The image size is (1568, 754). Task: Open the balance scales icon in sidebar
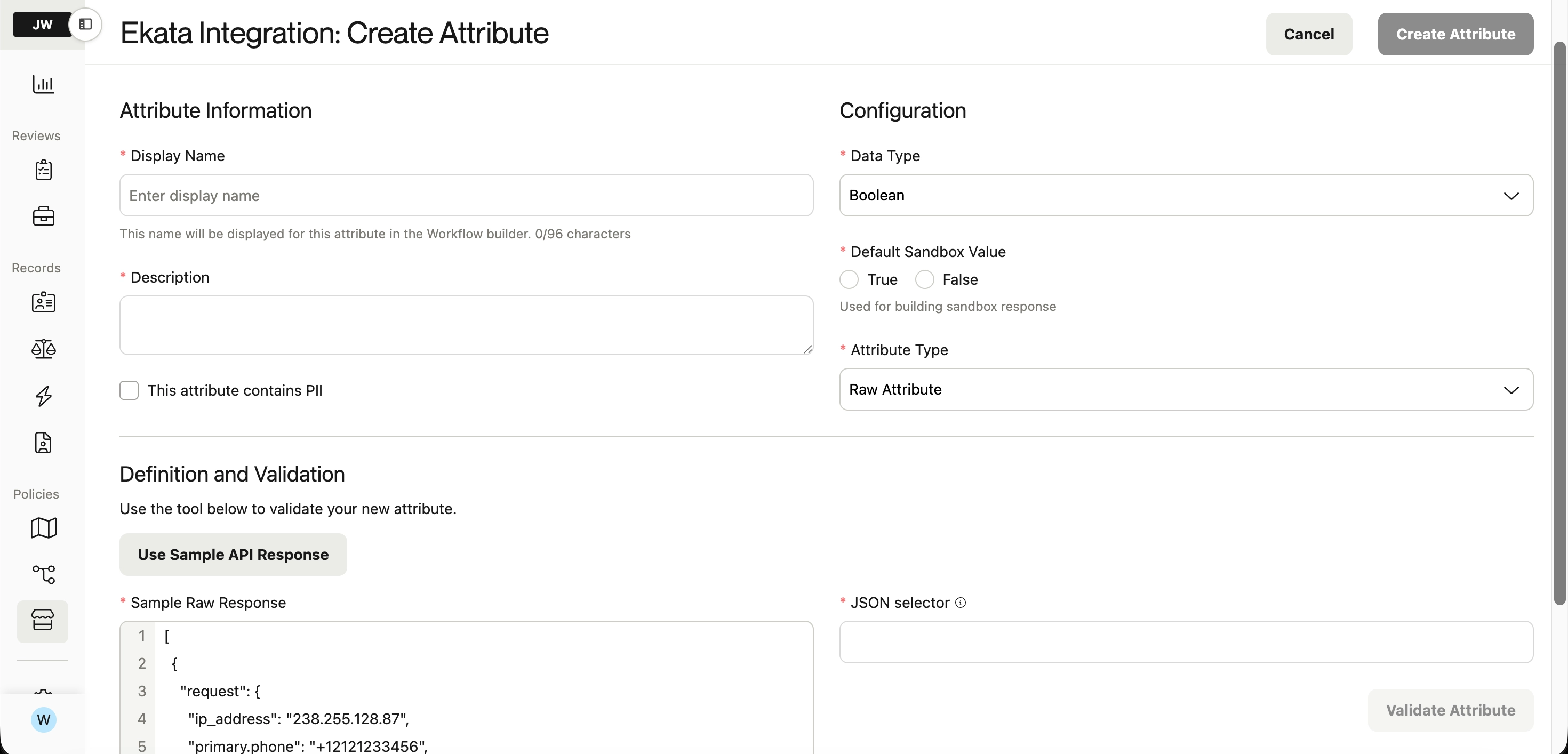pos(43,349)
